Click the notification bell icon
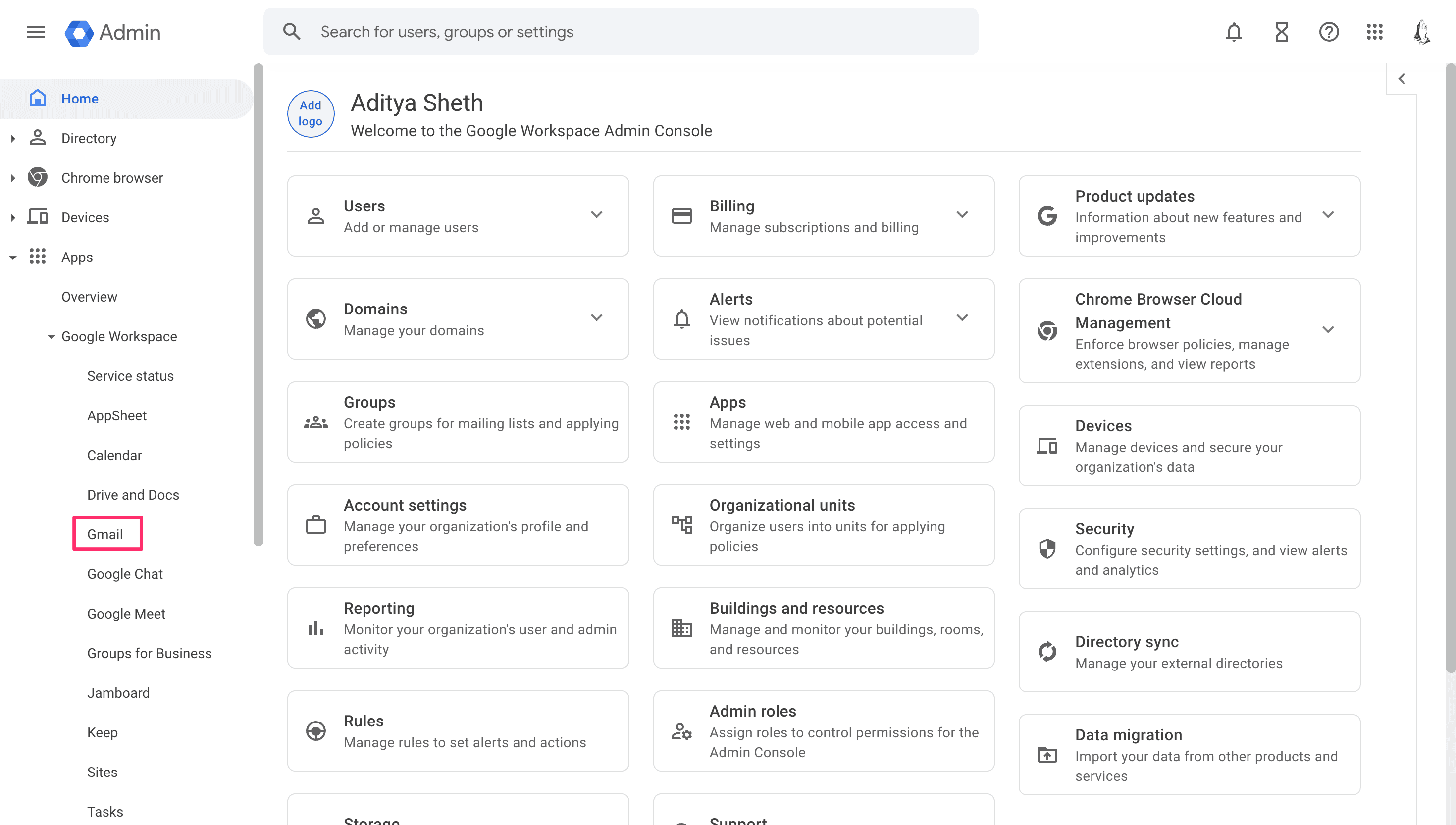 click(x=1233, y=32)
